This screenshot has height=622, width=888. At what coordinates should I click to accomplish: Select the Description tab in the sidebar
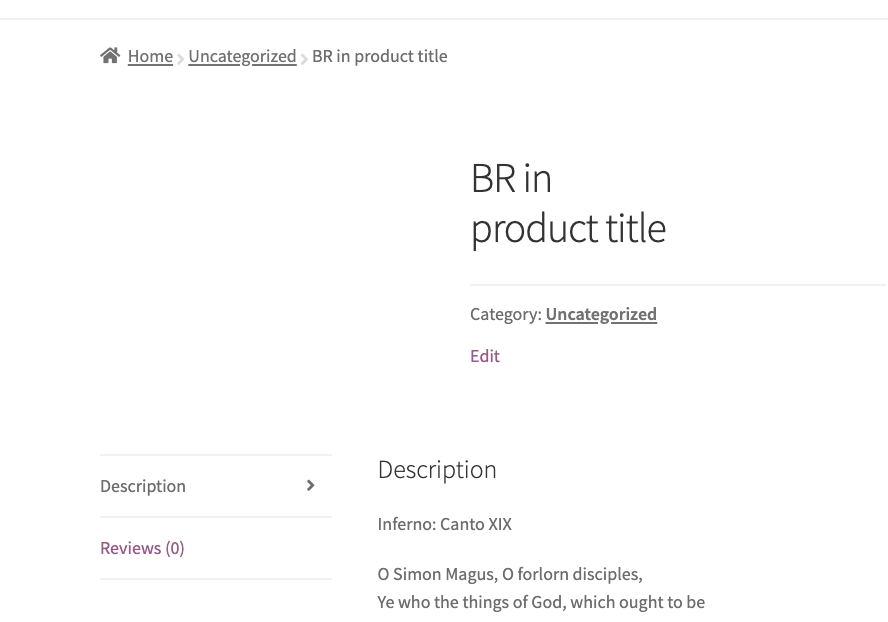click(142, 485)
